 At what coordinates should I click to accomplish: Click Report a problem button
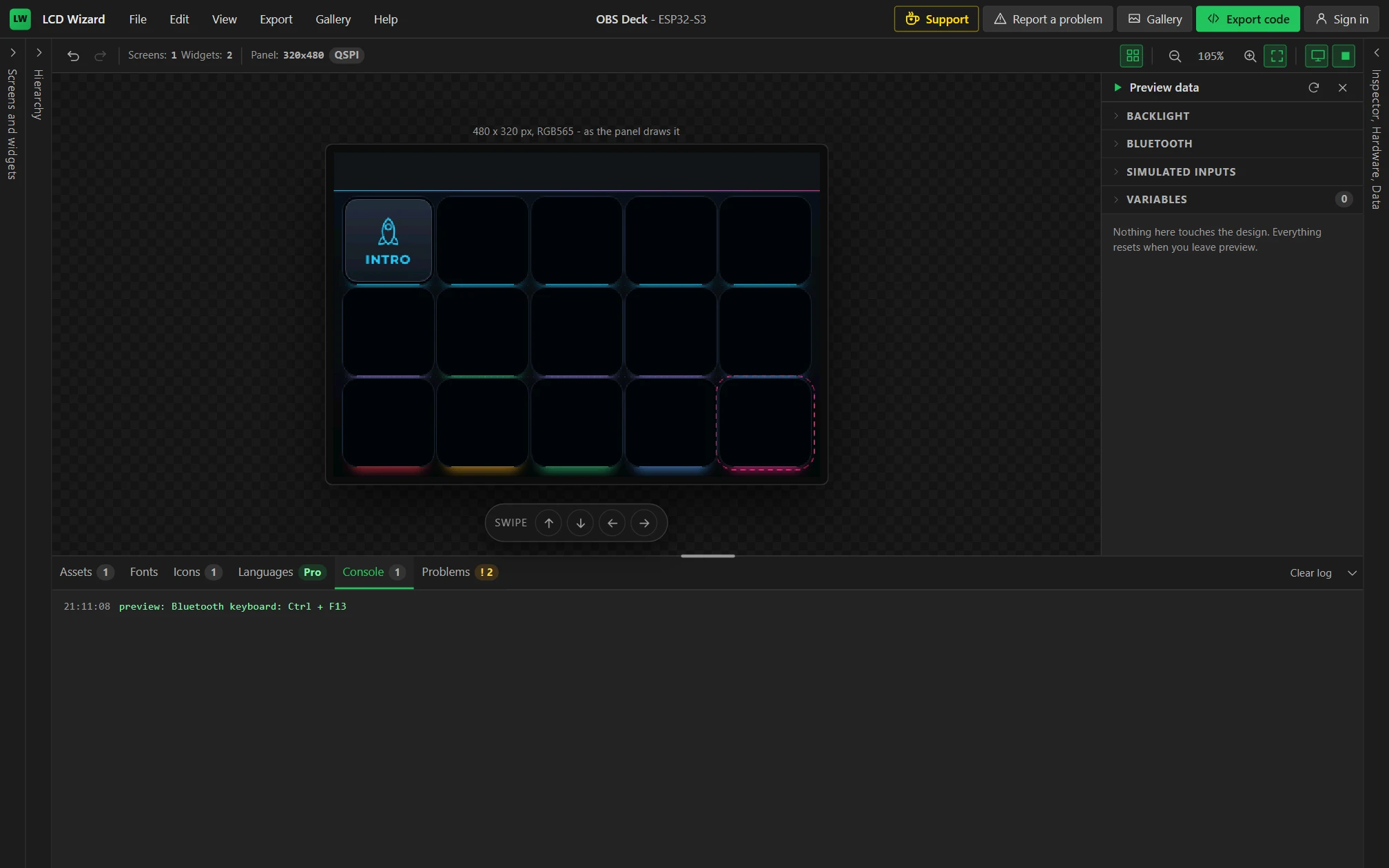[x=1048, y=19]
